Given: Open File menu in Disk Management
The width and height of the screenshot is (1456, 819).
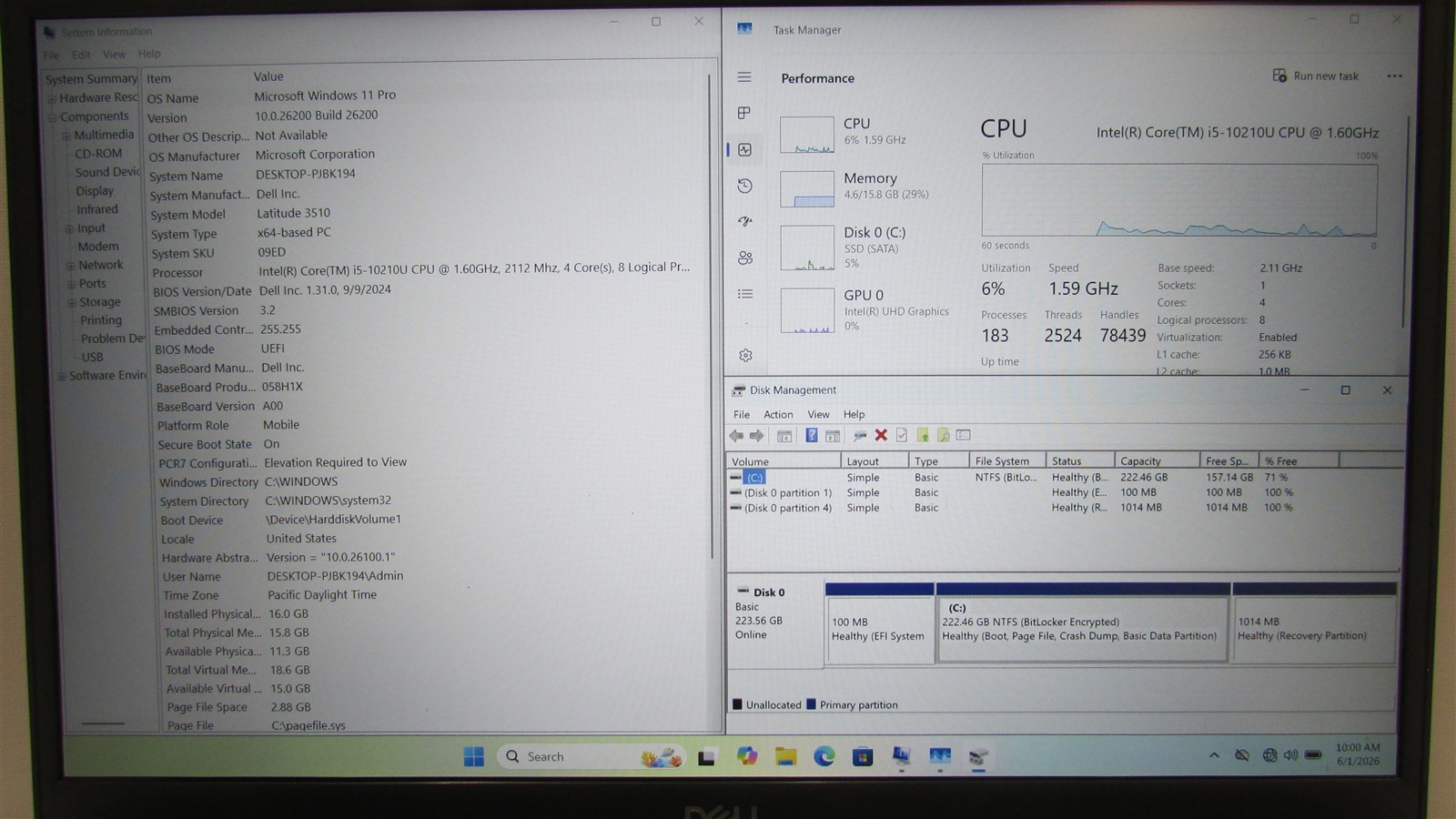Looking at the screenshot, I should 742,414.
